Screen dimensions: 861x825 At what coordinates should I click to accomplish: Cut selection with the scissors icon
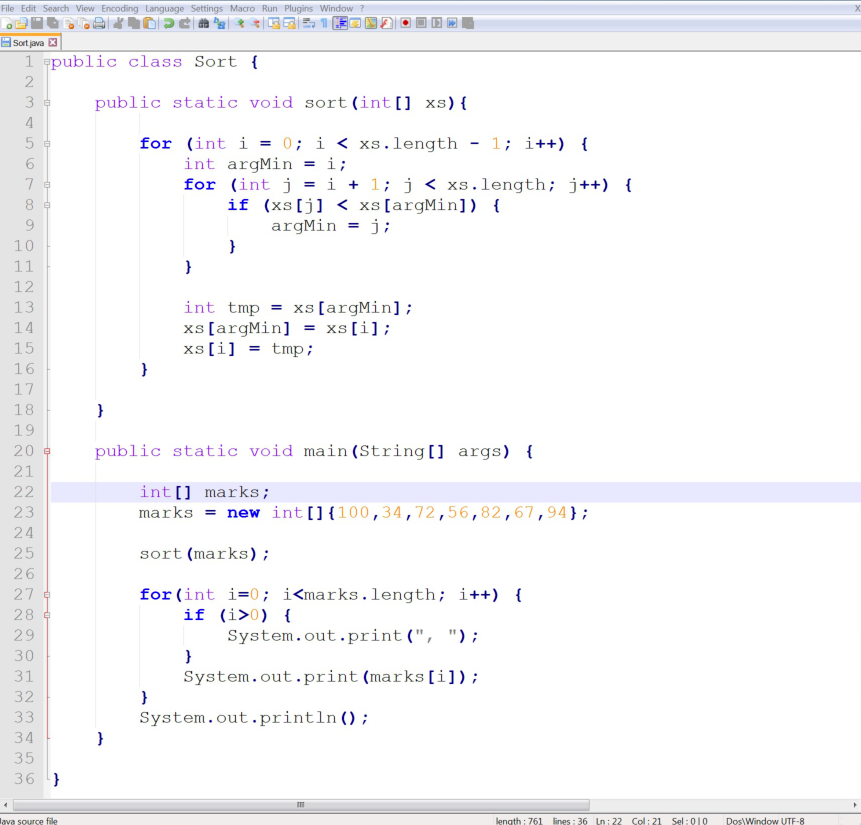118,23
